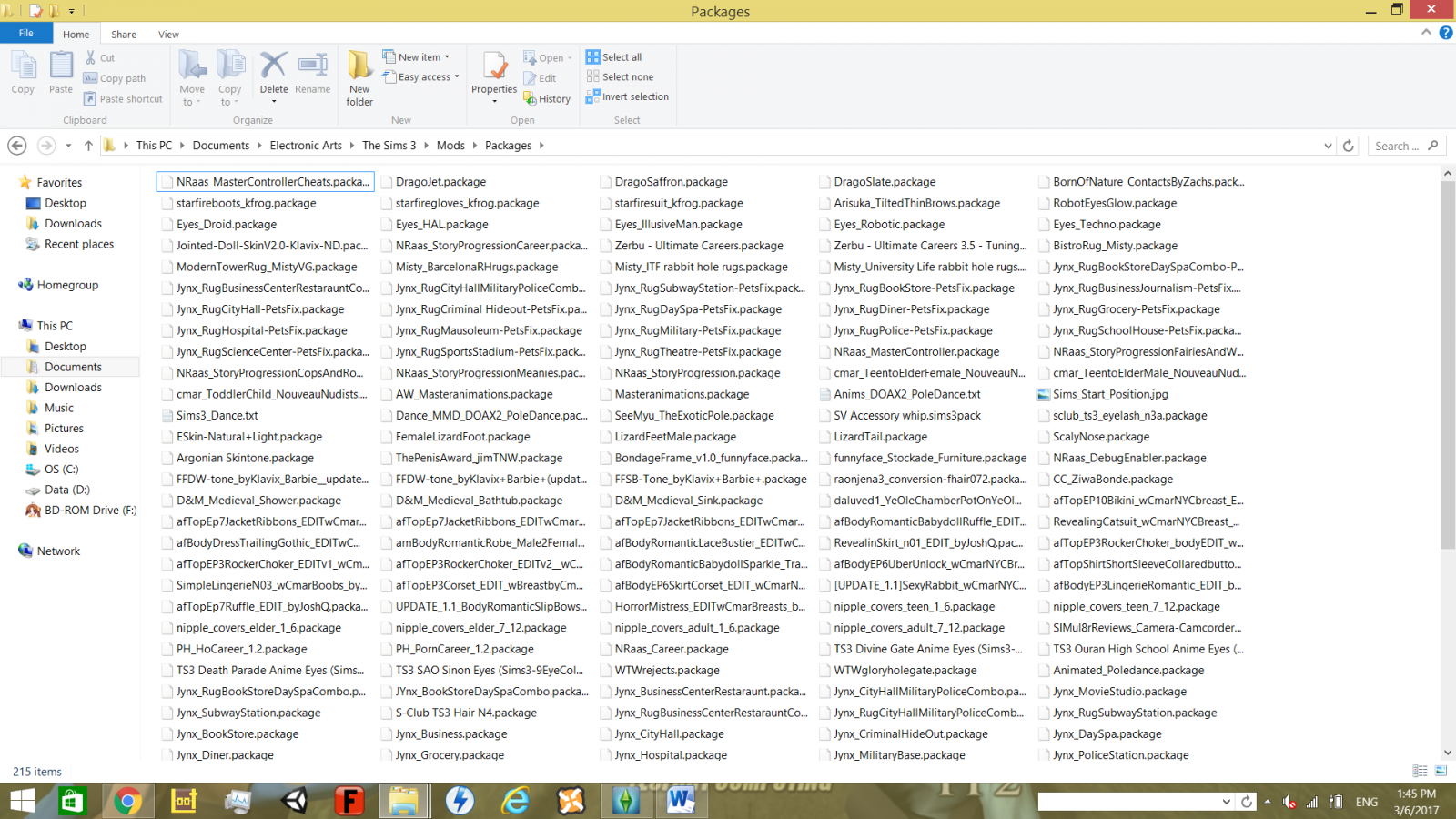Viewport: 1456px width, 819px height.
Task: Expand the Delete button's dropdown arrow
Action: click(x=274, y=101)
